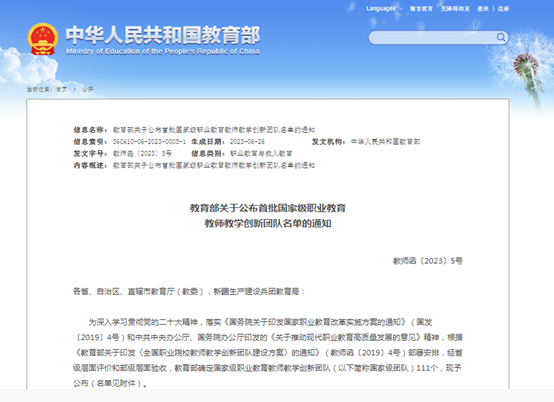Click the 信息名称 value text
The height and width of the screenshot is (402, 554).
click(x=214, y=130)
